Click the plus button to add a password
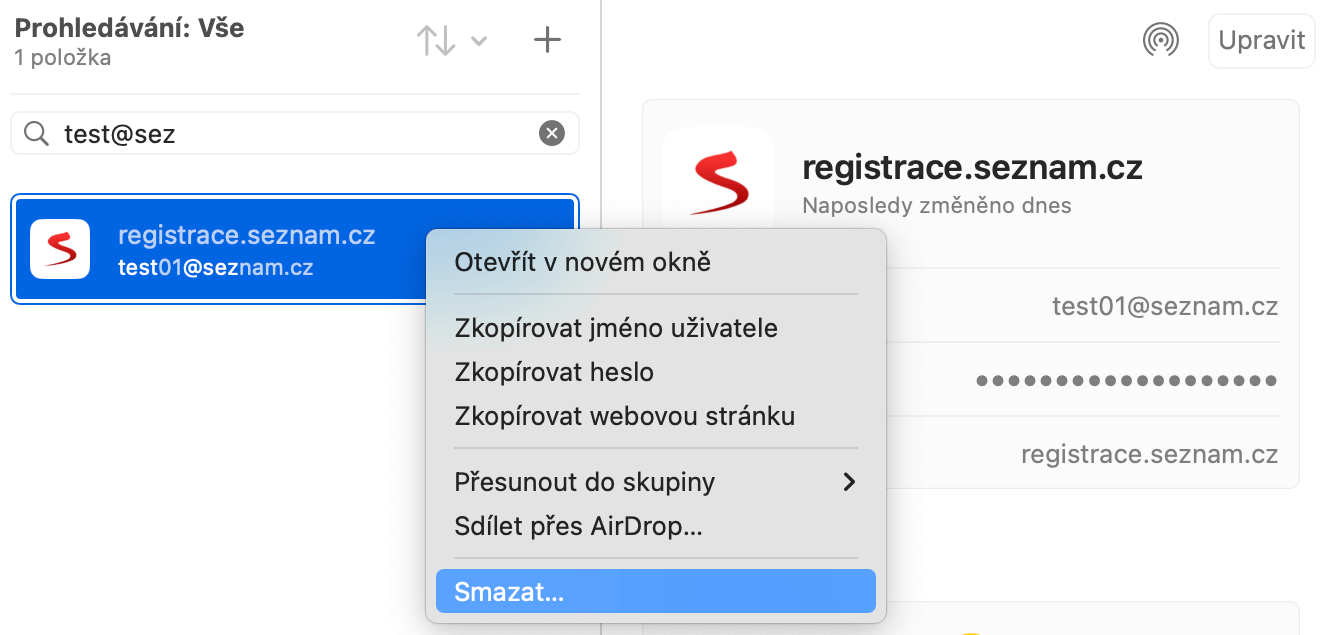 [547, 40]
